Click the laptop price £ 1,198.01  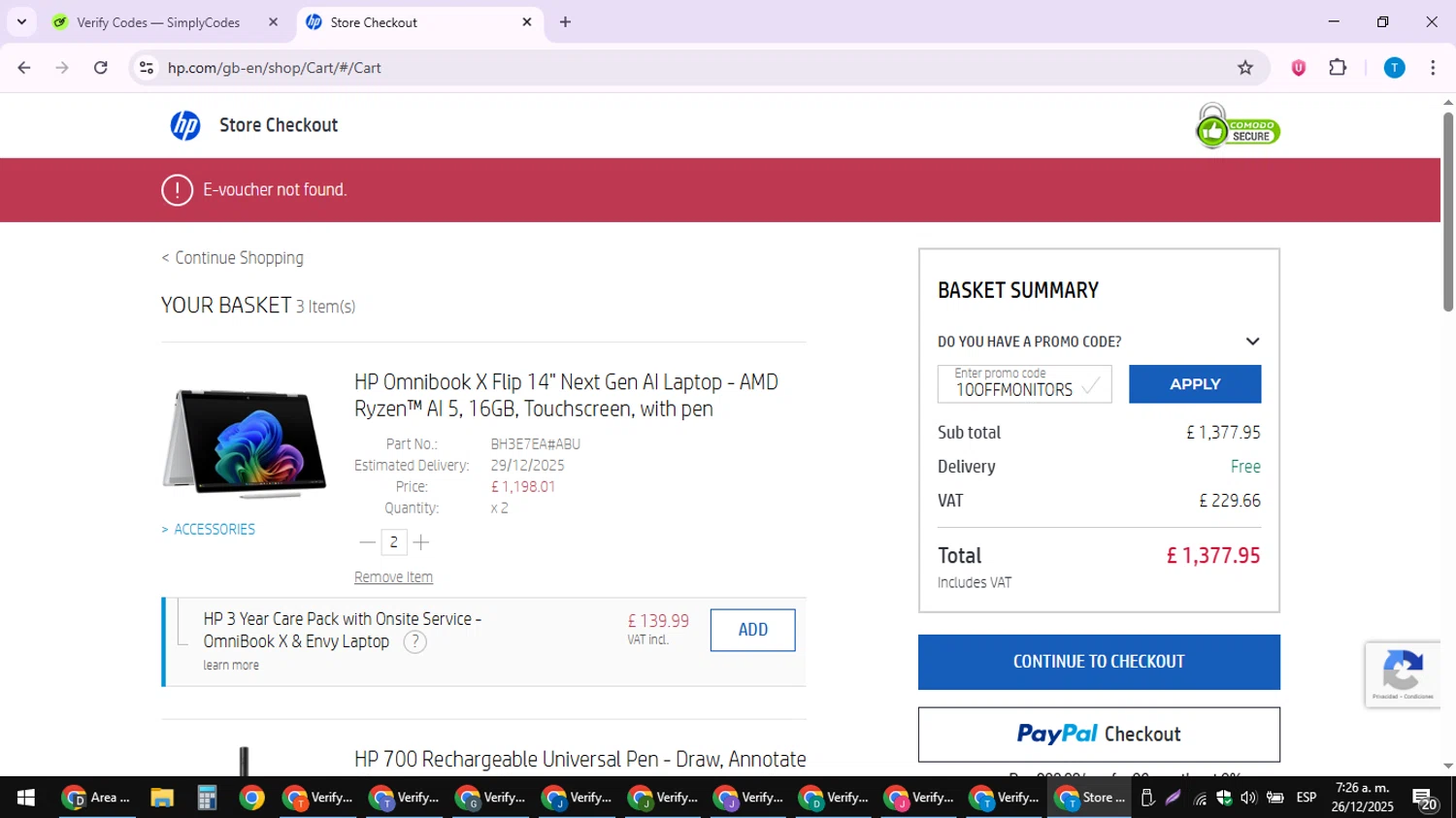click(523, 487)
